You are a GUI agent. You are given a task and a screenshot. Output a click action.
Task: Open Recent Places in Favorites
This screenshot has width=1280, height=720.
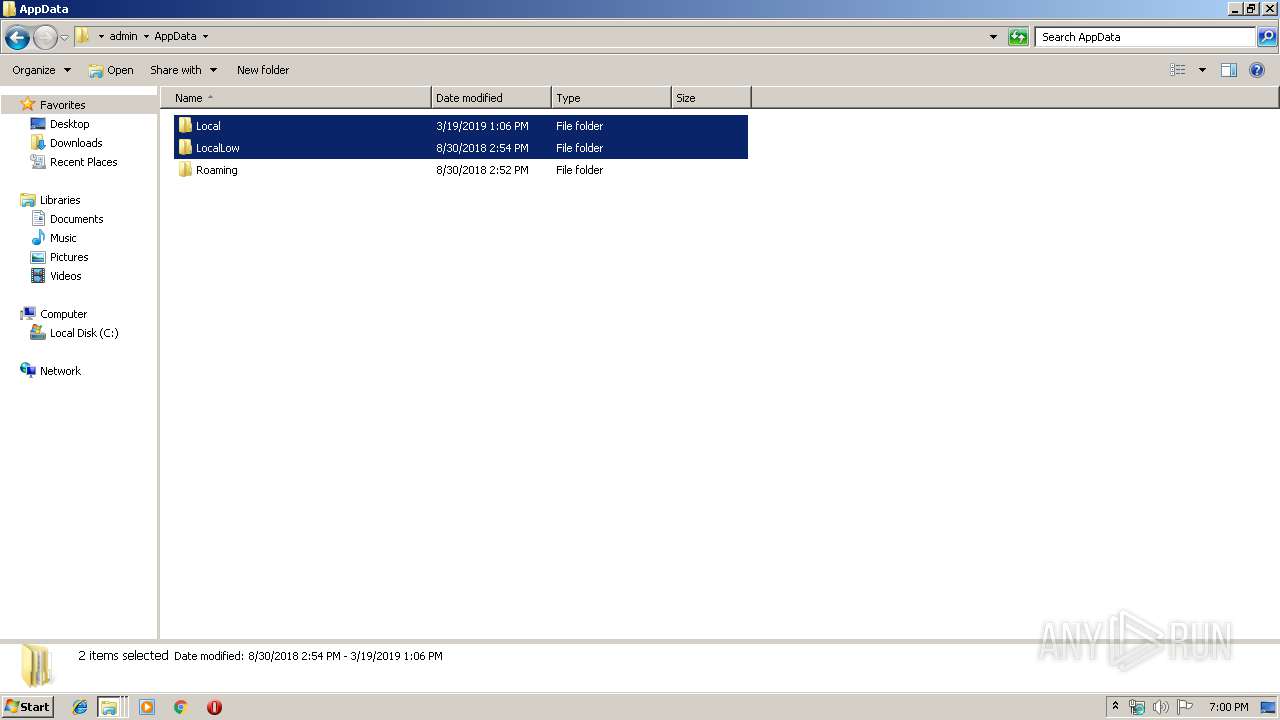coord(83,162)
